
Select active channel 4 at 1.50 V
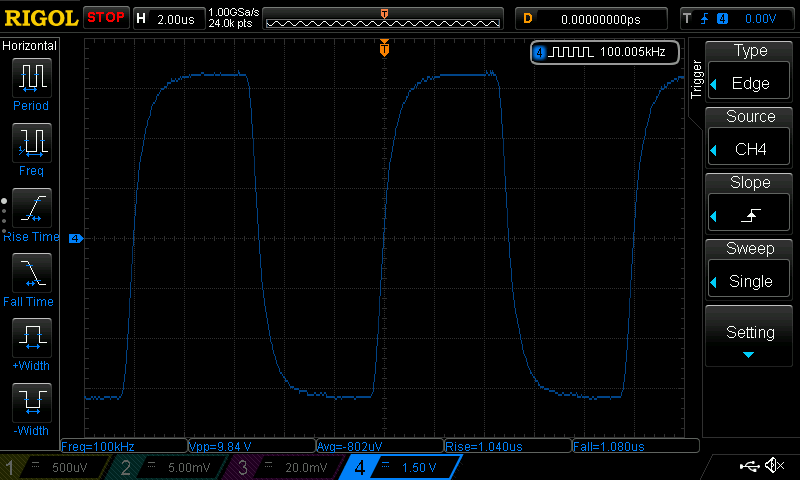click(401, 467)
